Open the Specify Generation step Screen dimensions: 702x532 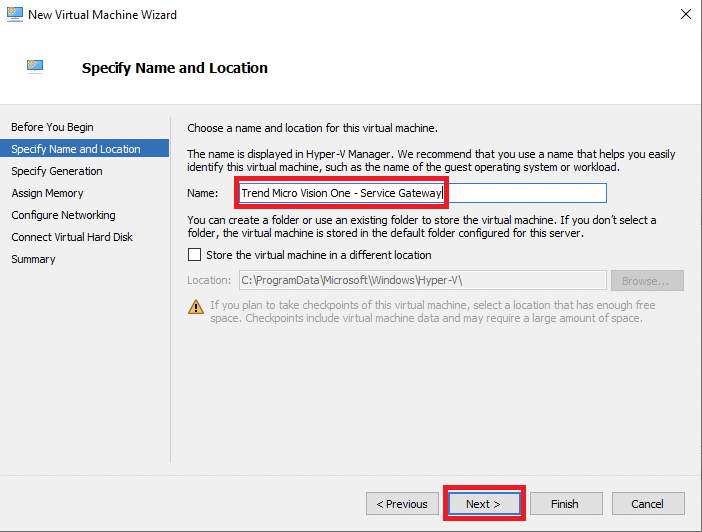click(57, 171)
